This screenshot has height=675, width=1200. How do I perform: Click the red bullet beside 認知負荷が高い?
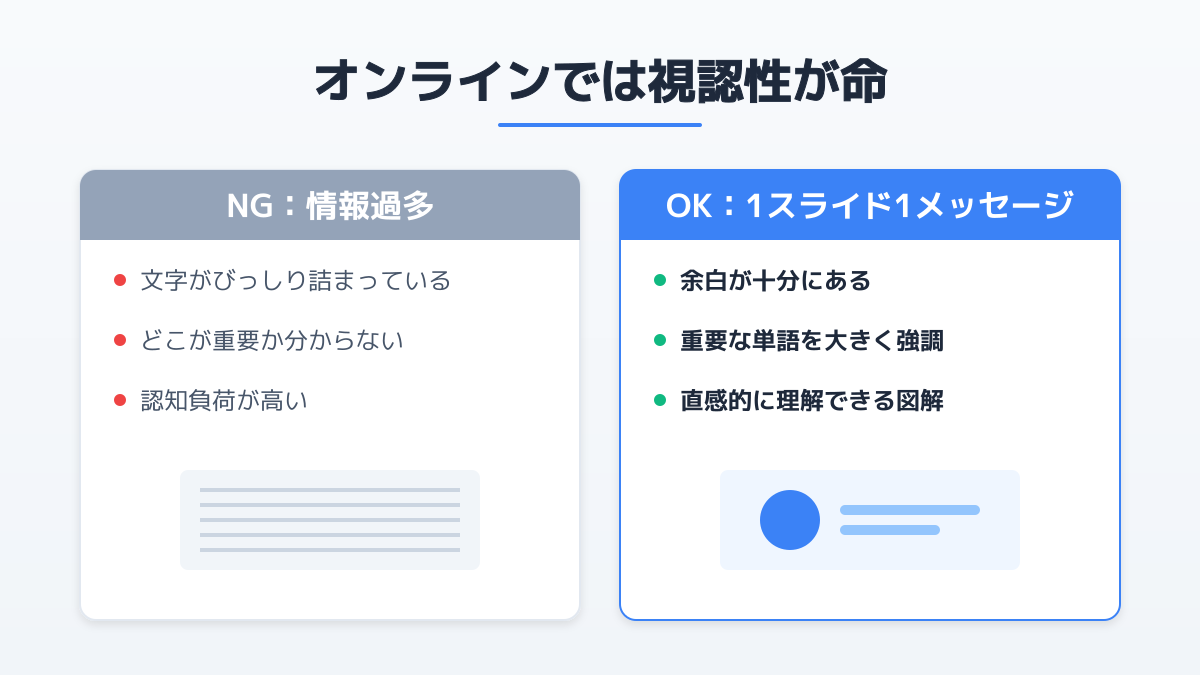[x=120, y=400]
